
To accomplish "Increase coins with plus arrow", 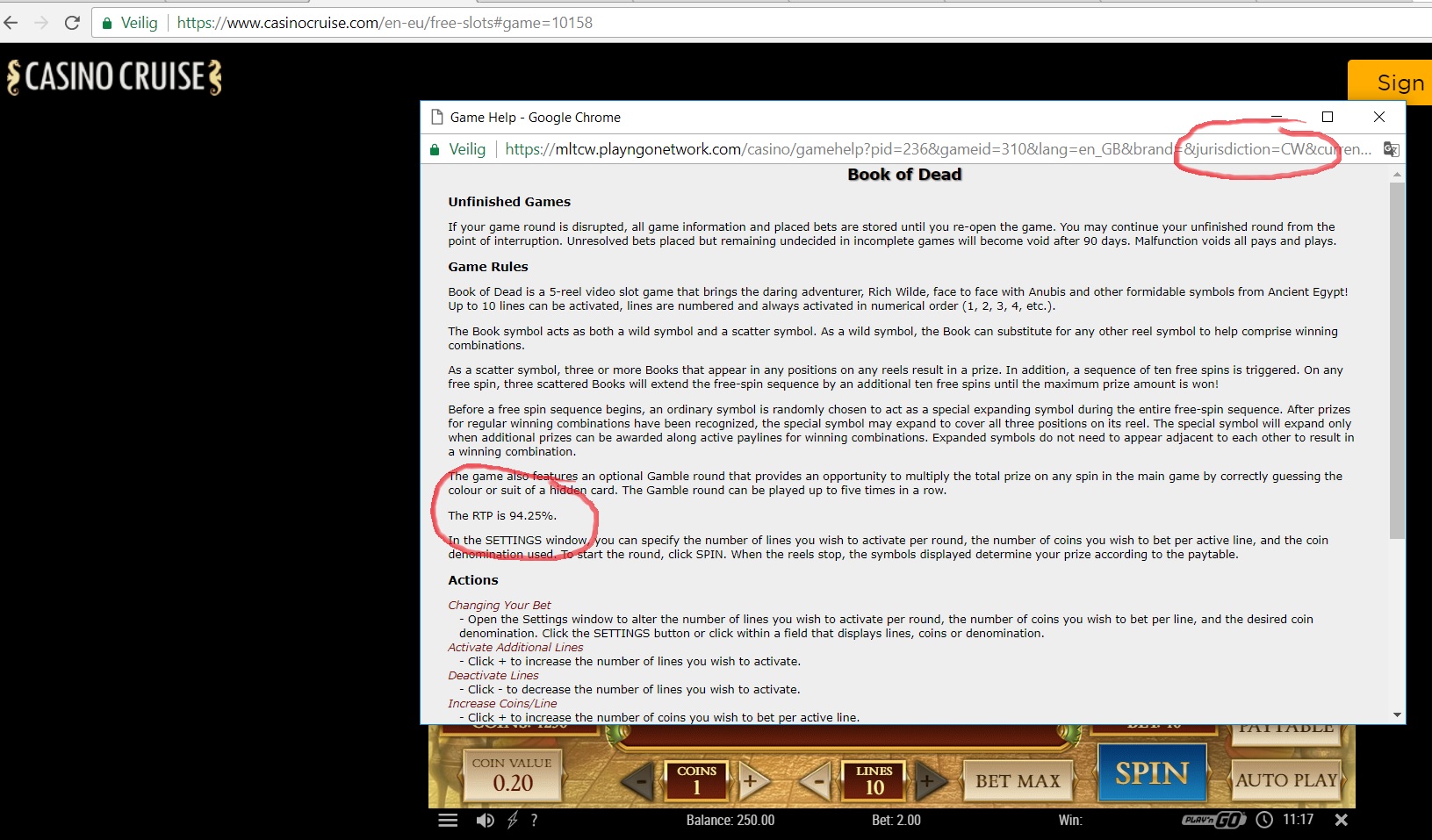I will click(752, 780).
